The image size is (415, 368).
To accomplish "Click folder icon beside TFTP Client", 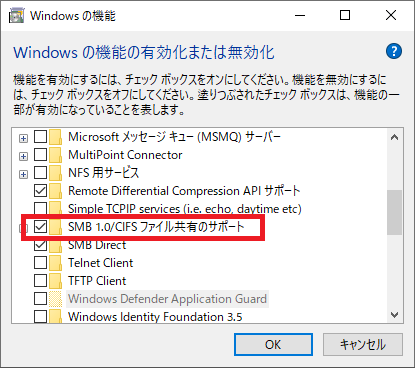I will 55,281.
